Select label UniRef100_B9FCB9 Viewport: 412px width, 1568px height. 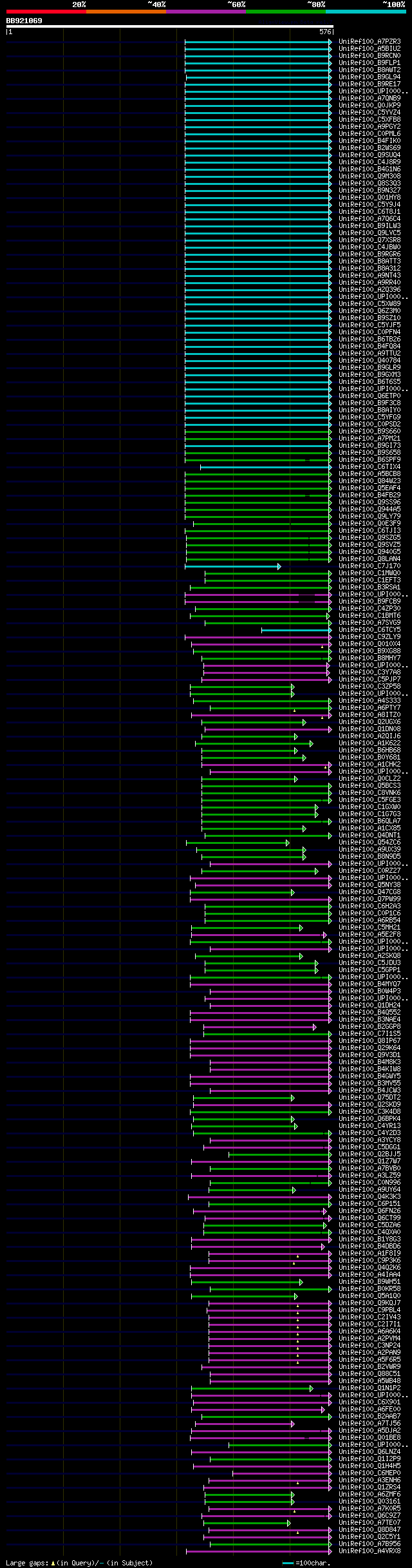pyautogui.click(x=370, y=602)
